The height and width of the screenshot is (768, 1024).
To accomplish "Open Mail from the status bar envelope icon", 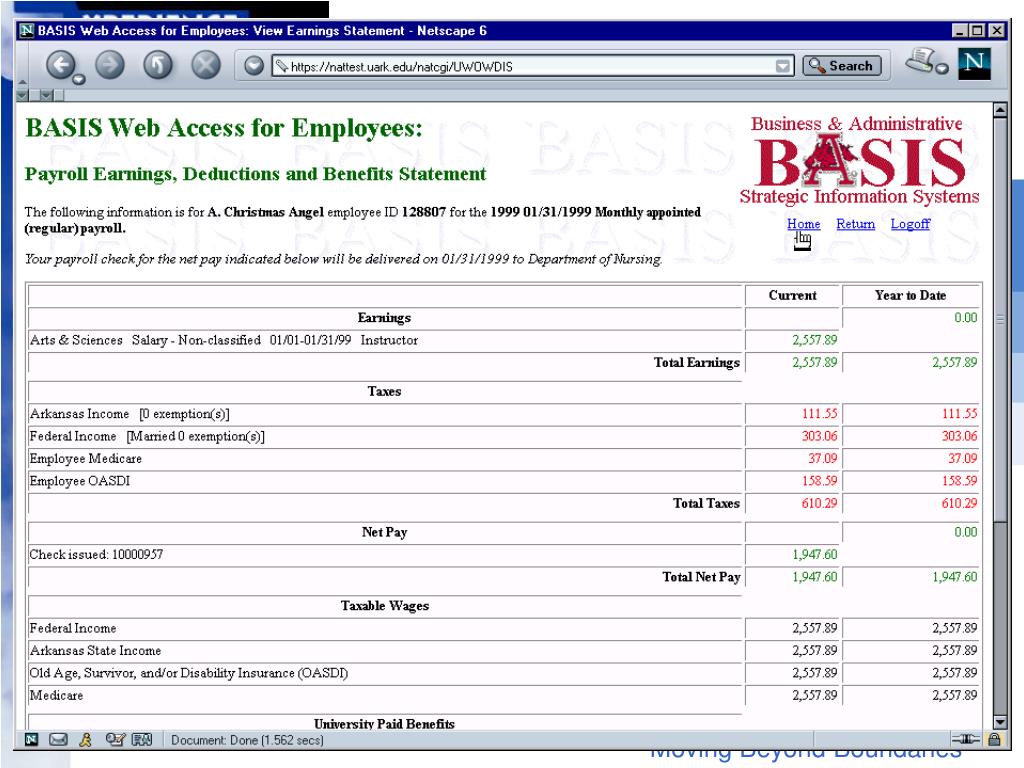I will click(58, 739).
